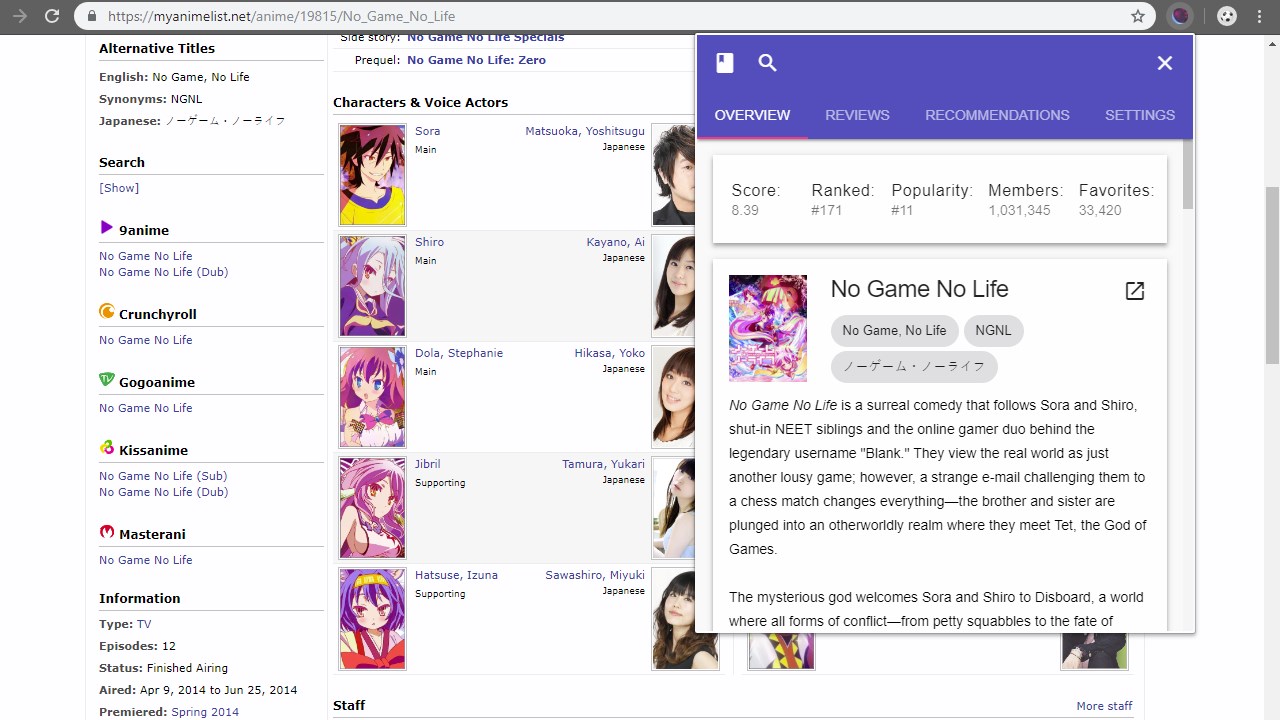
Task: View site security lock icon
Action: pyautogui.click(x=92, y=16)
